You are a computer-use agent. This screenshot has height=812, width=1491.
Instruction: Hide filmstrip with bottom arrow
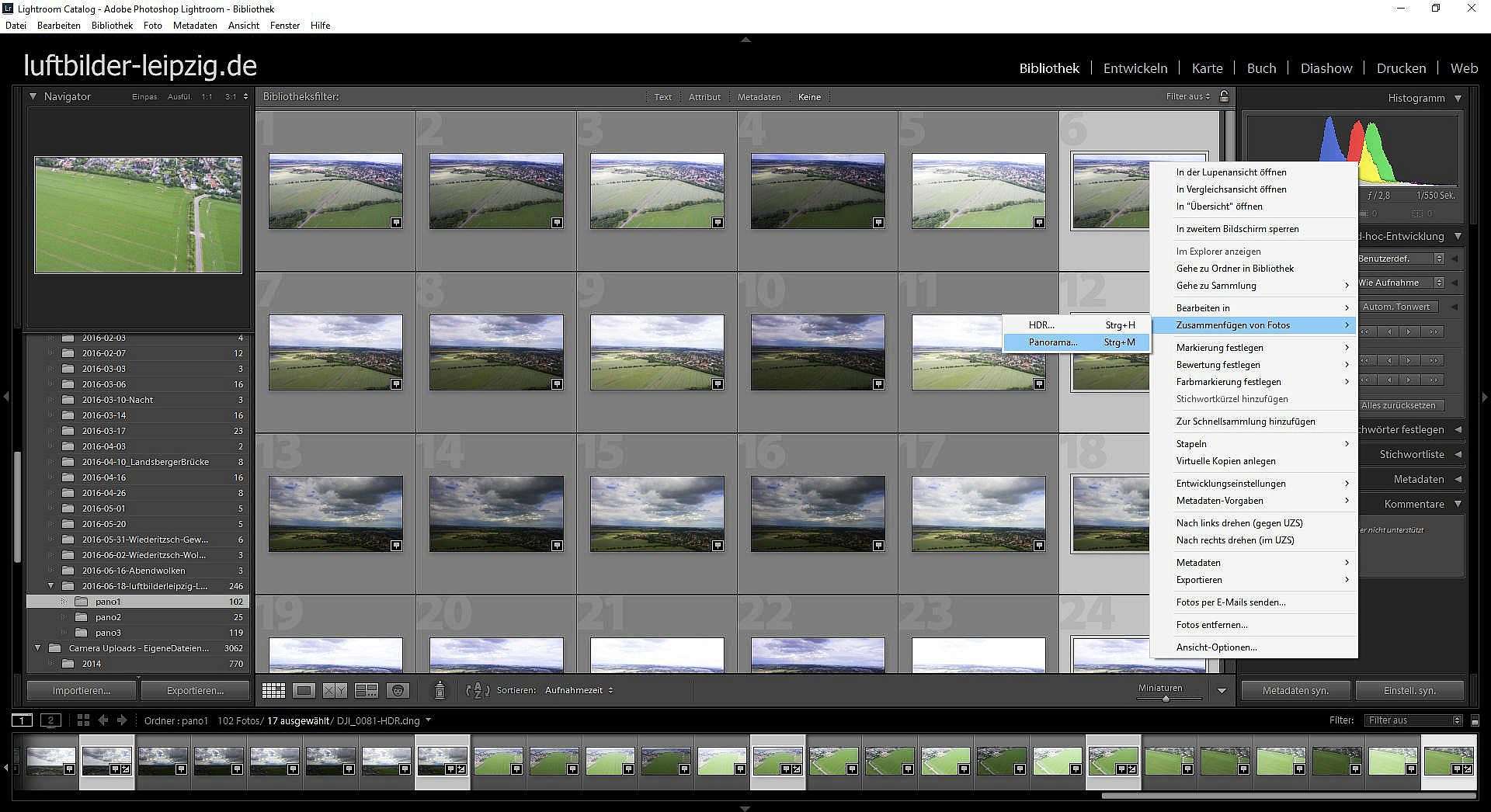(745, 808)
